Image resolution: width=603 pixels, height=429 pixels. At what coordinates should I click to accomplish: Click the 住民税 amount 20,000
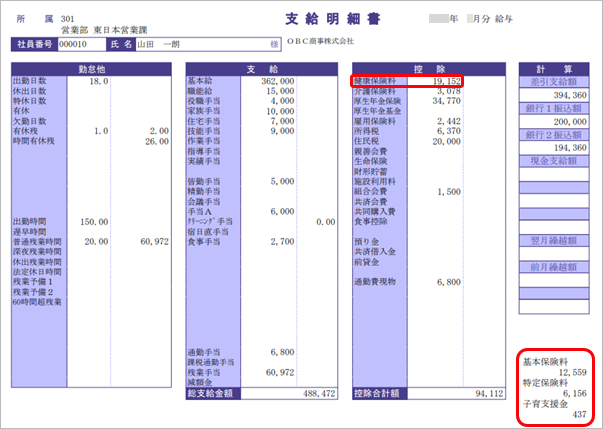(446, 141)
